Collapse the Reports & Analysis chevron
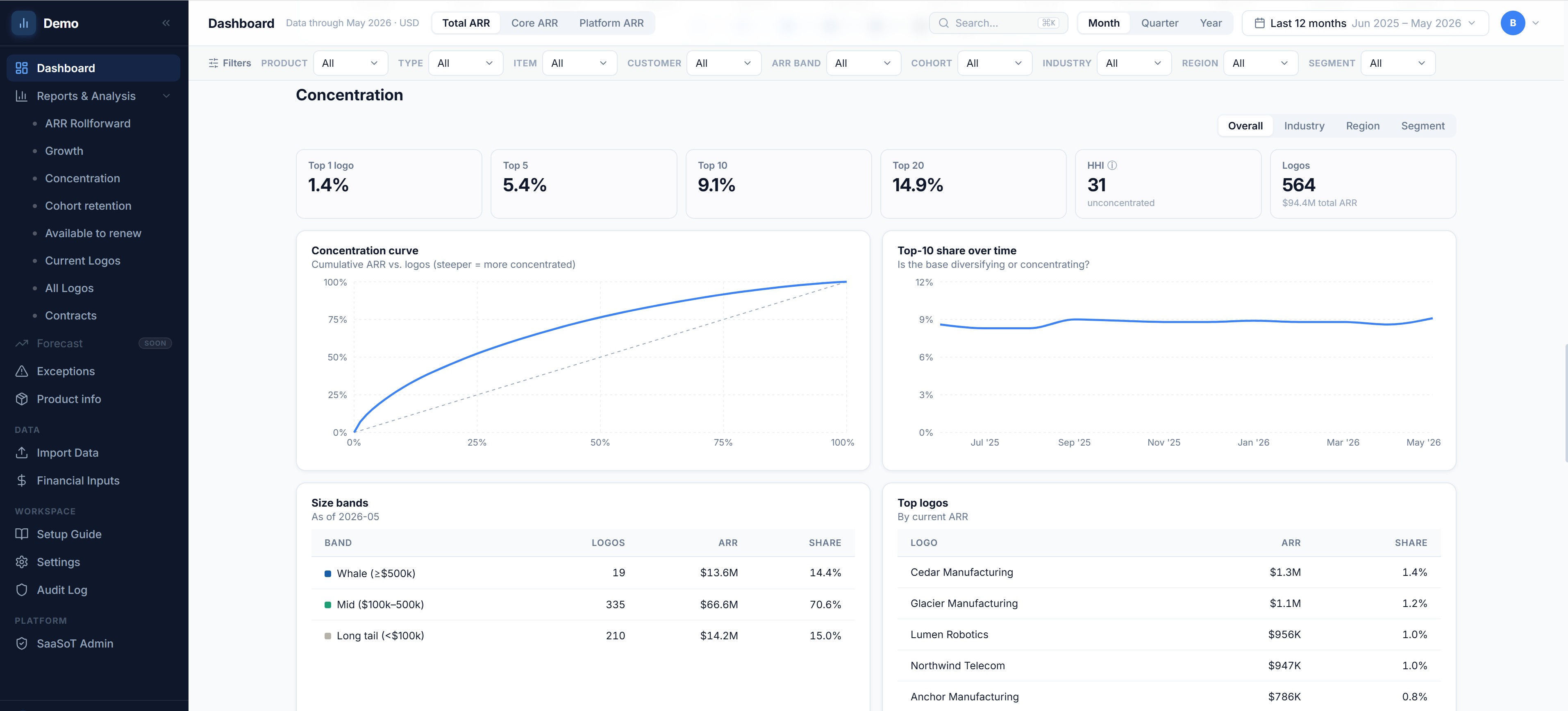The width and height of the screenshot is (1568, 711). click(x=166, y=96)
